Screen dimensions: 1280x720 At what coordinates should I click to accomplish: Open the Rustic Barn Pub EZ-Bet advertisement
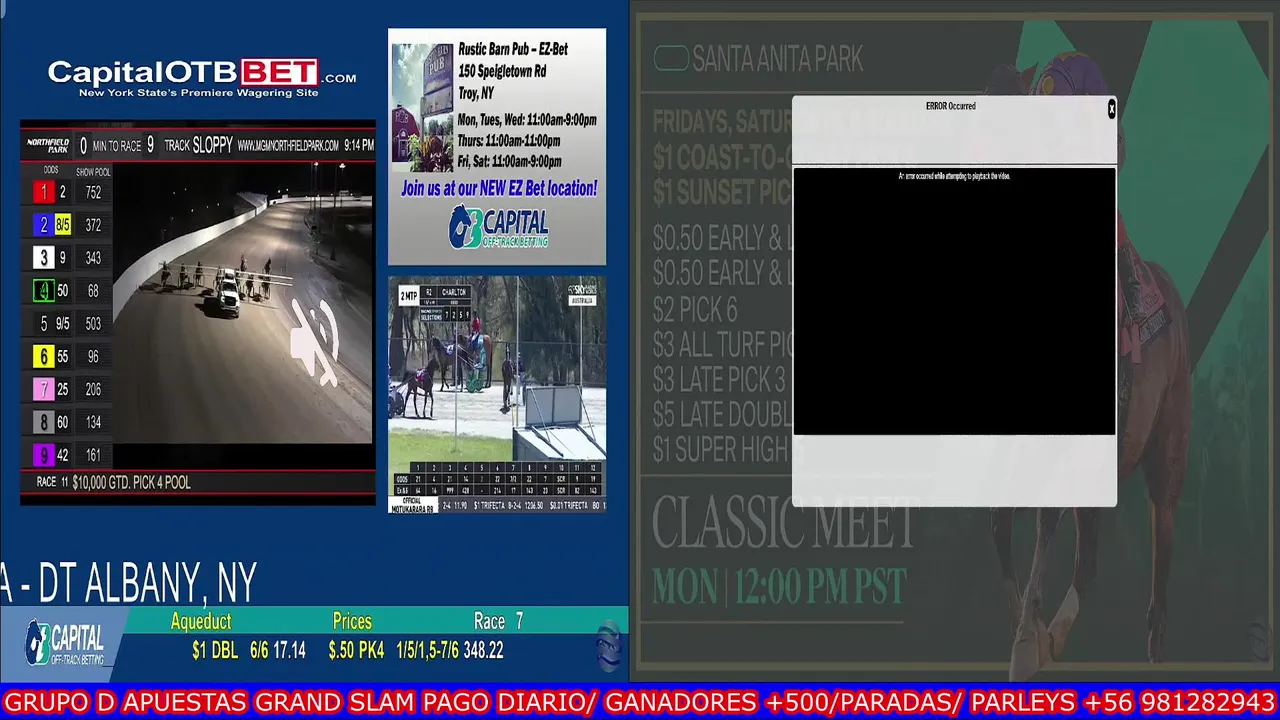[x=497, y=146]
